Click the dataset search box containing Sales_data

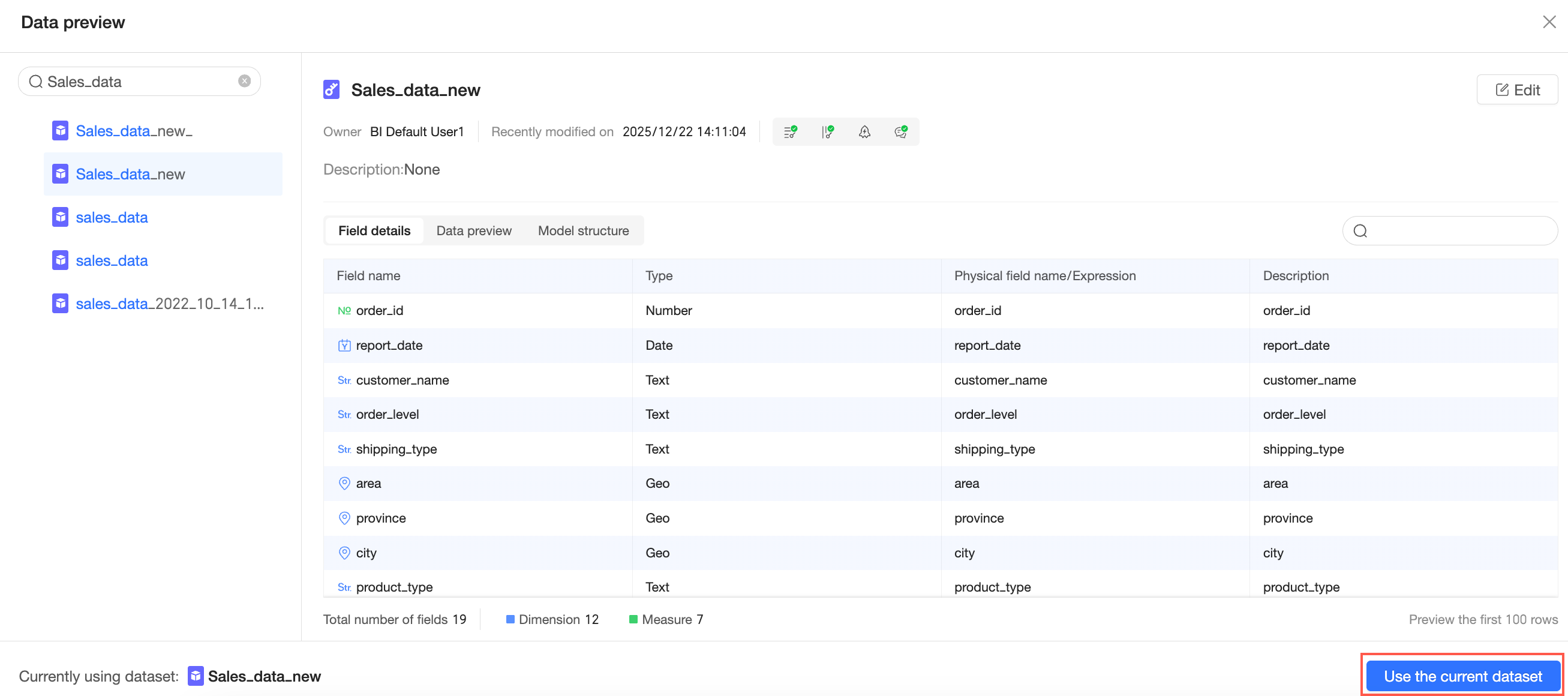tap(139, 82)
